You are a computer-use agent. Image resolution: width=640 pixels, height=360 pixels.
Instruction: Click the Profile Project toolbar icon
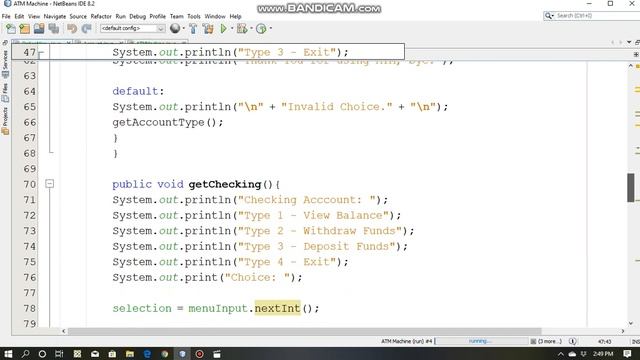[x=261, y=29]
